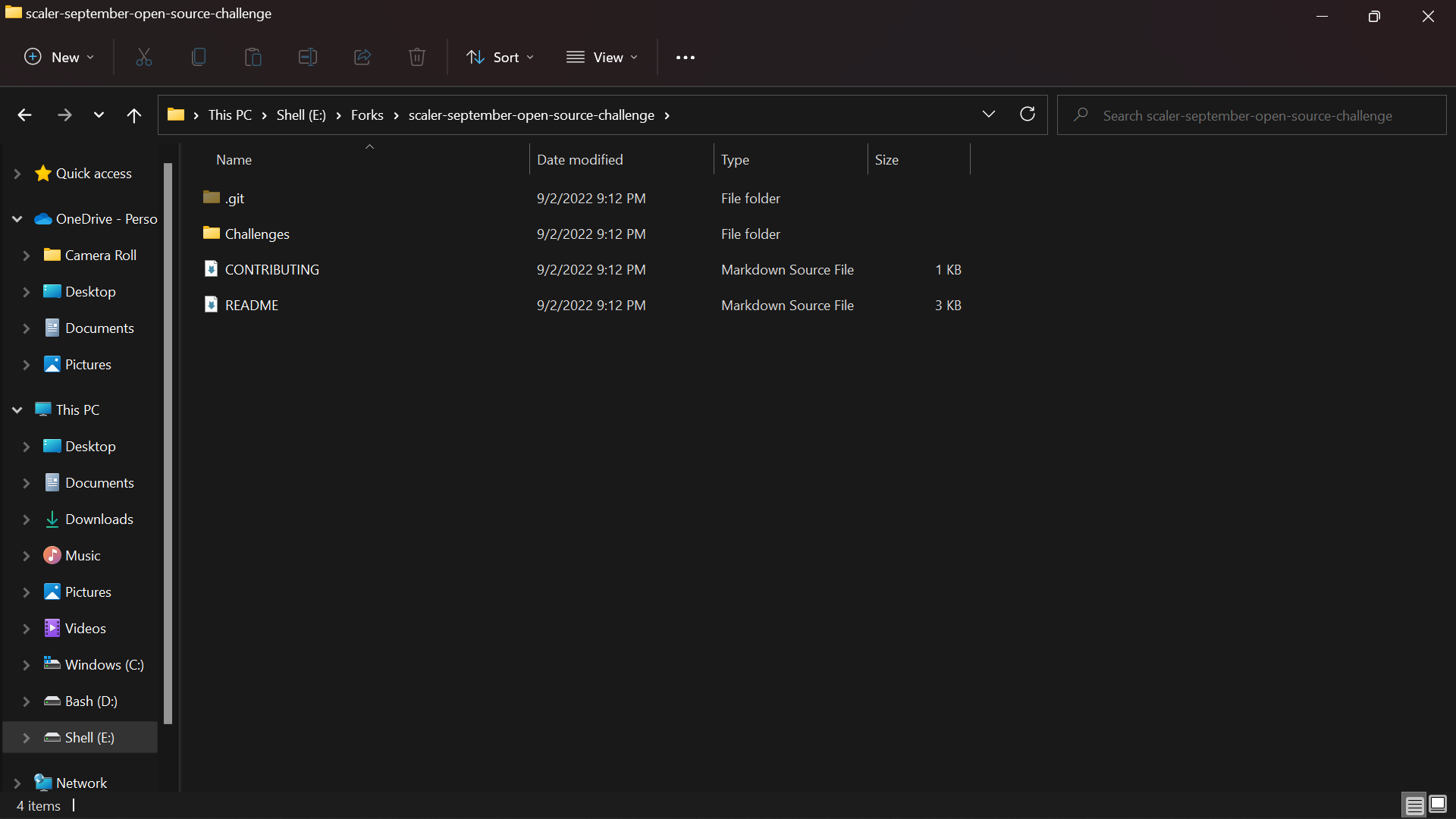
Task: Click Forks in the breadcrumb path
Action: pyautogui.click(x=367, y=115)
